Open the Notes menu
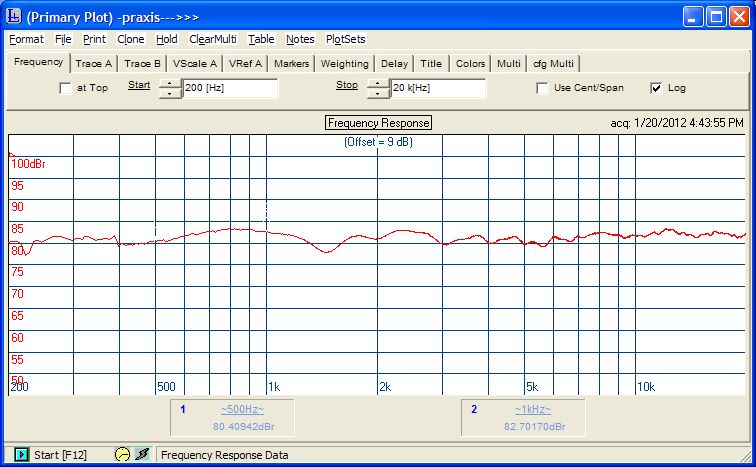This screenshot has height=467, width=756. coord(300,39)
